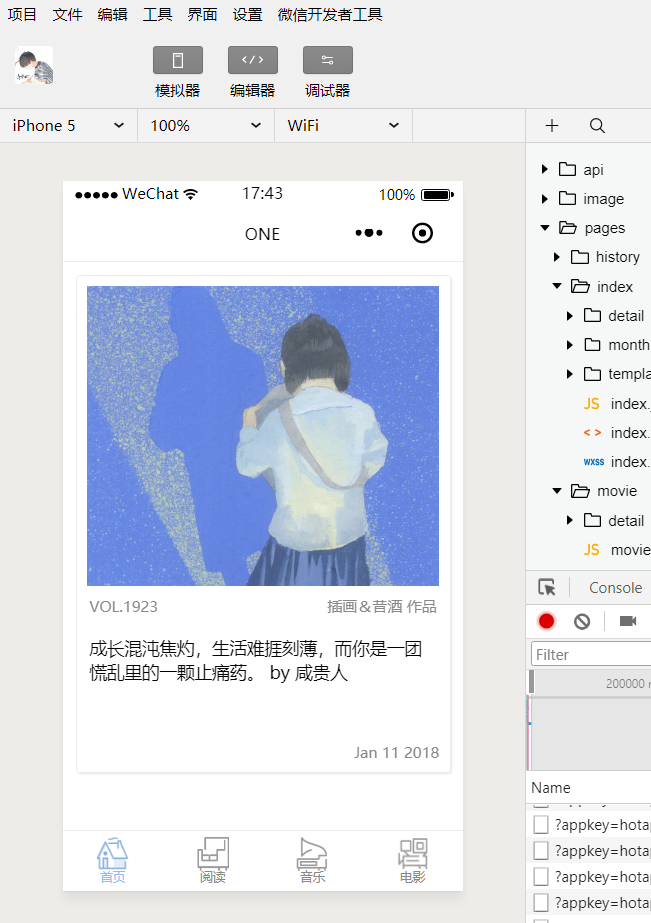
Task: Expand the detail folder under index
Action: click(570, 316)
